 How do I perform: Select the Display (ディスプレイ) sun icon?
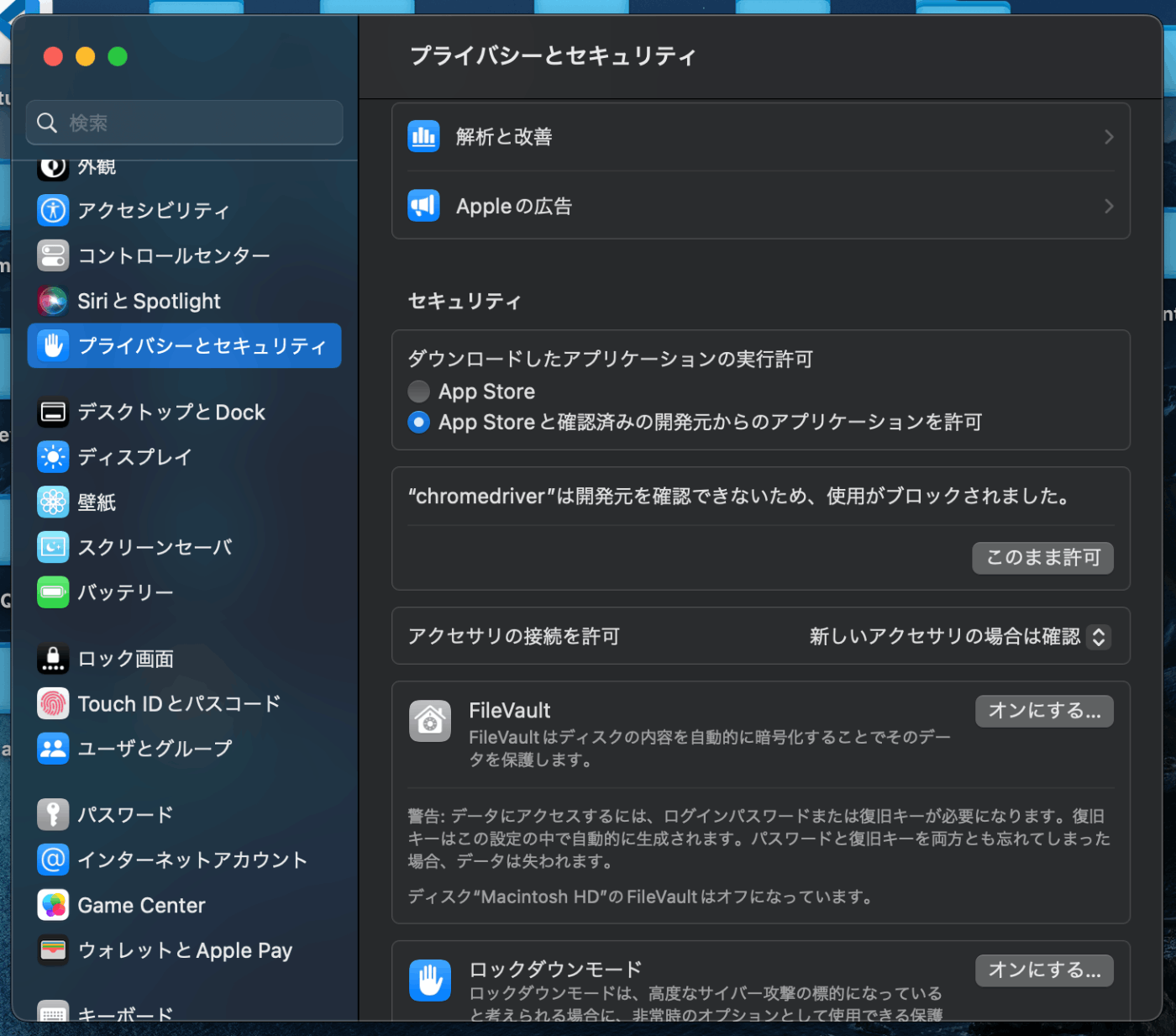point(53,457)
